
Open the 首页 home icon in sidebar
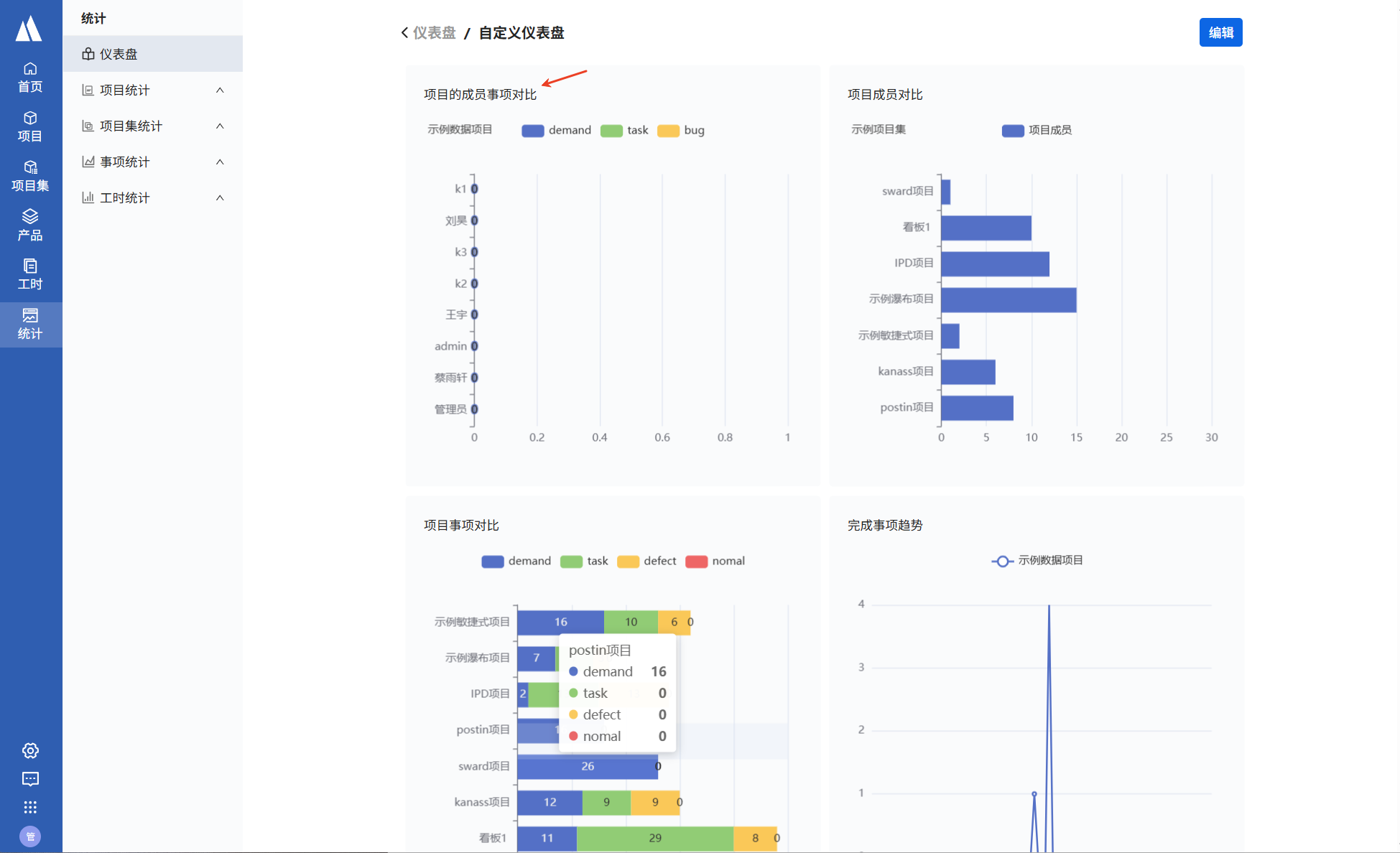(30, 77)
